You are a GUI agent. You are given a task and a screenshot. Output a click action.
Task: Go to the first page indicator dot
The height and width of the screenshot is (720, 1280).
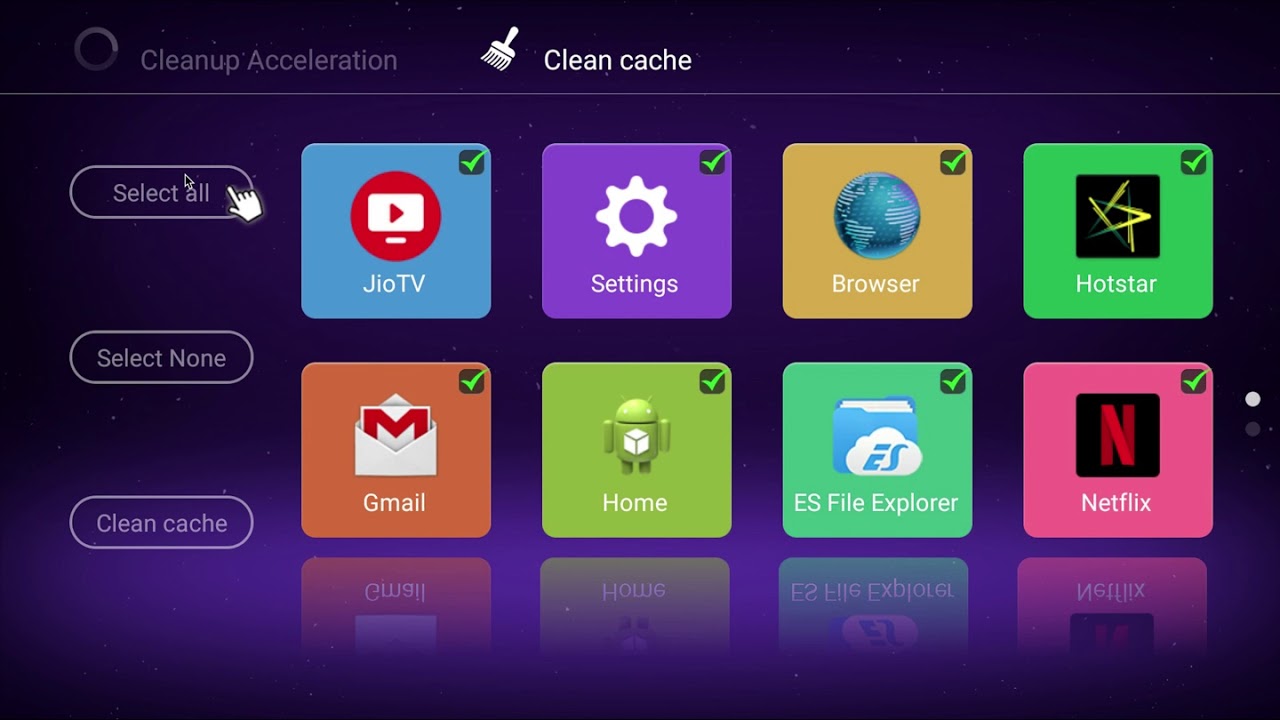(x=1252, y=399)
